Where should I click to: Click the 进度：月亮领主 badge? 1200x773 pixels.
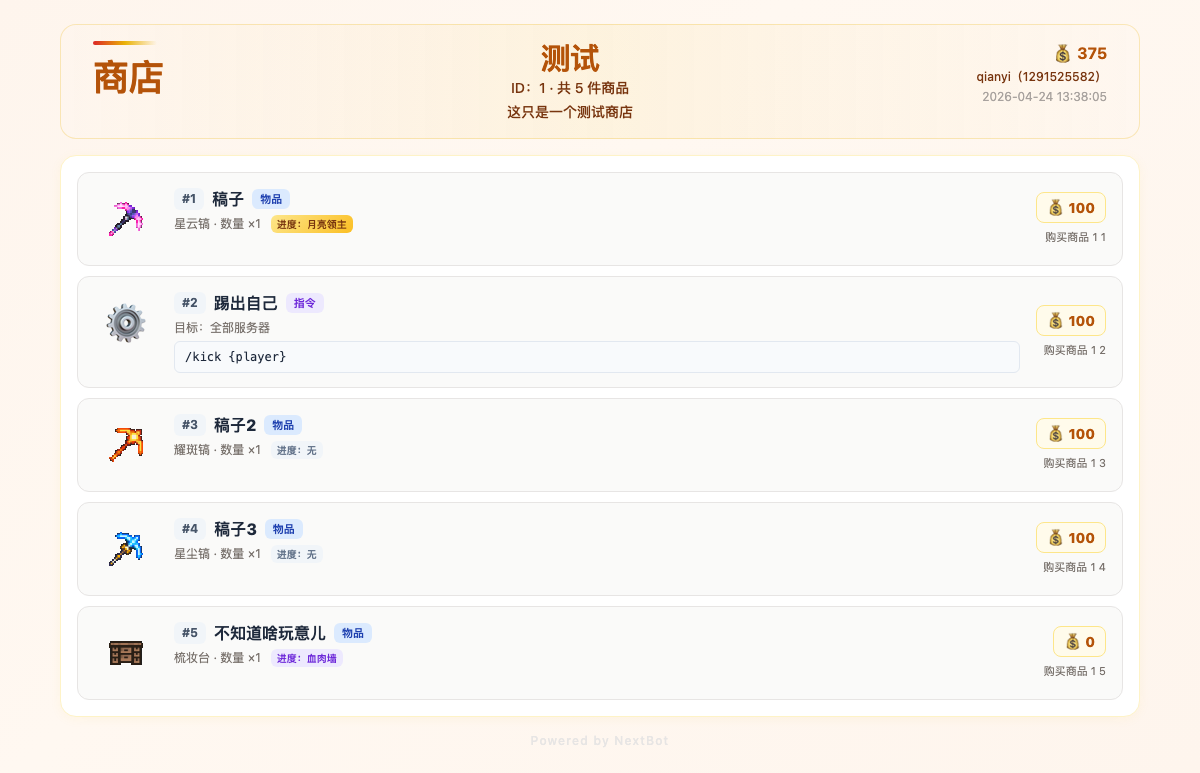pyautogui.click(x=312, y=224)
